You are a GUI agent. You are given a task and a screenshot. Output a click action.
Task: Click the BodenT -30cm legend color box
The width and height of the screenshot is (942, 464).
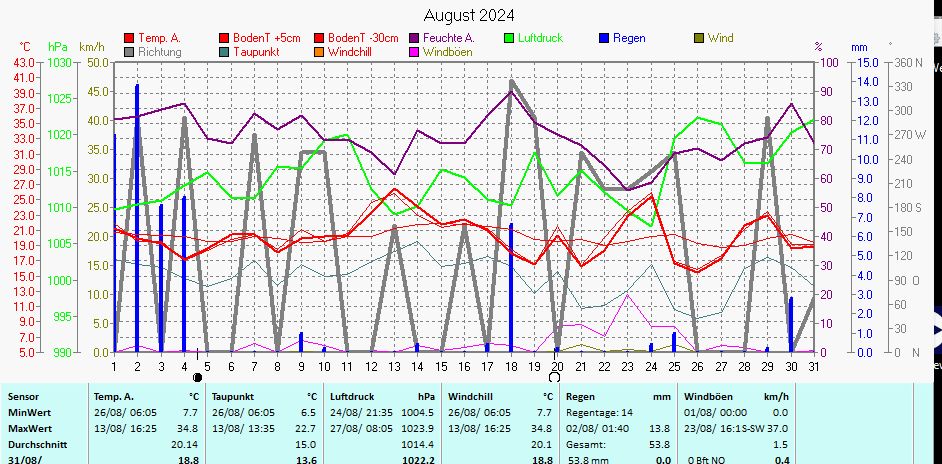coord(318,38)
